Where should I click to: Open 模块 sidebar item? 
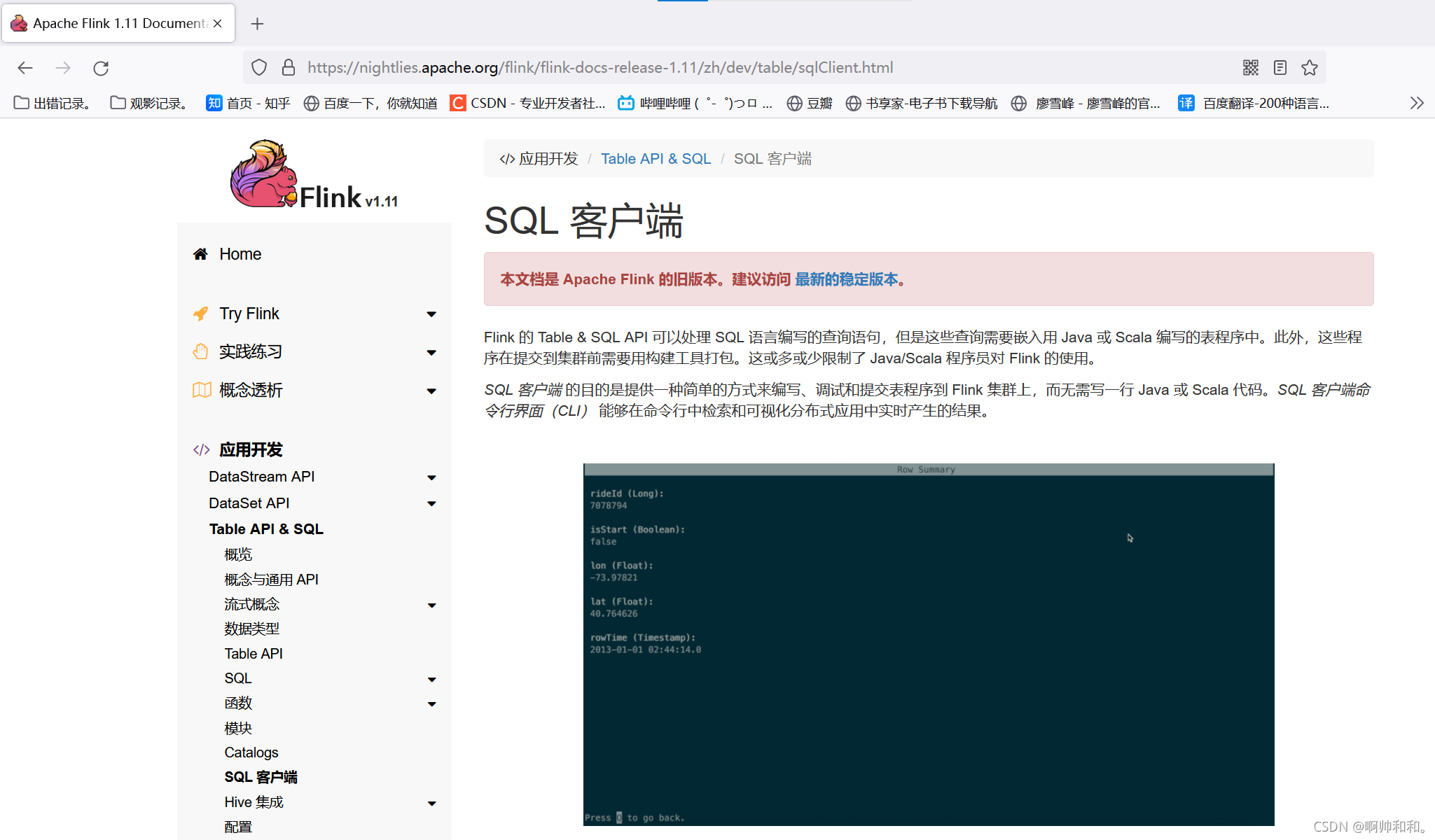tap(238, 728)
